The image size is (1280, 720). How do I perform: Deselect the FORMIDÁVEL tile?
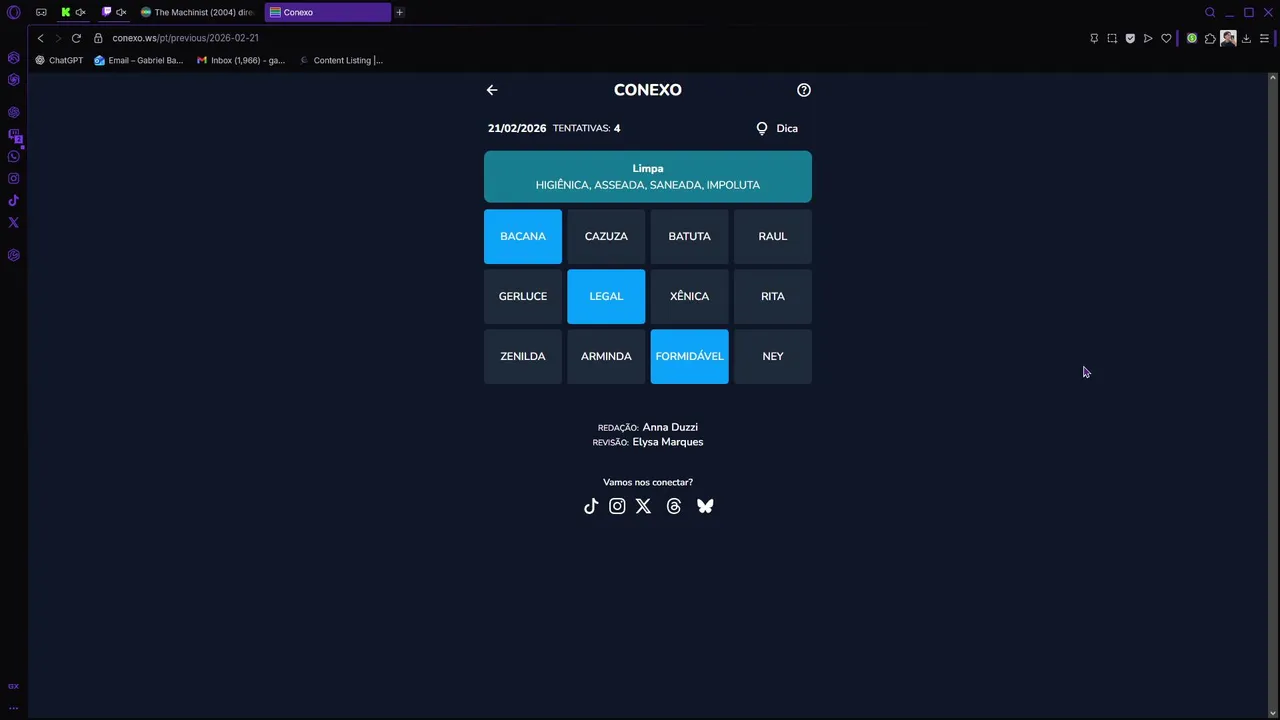(x=690, y=356)
